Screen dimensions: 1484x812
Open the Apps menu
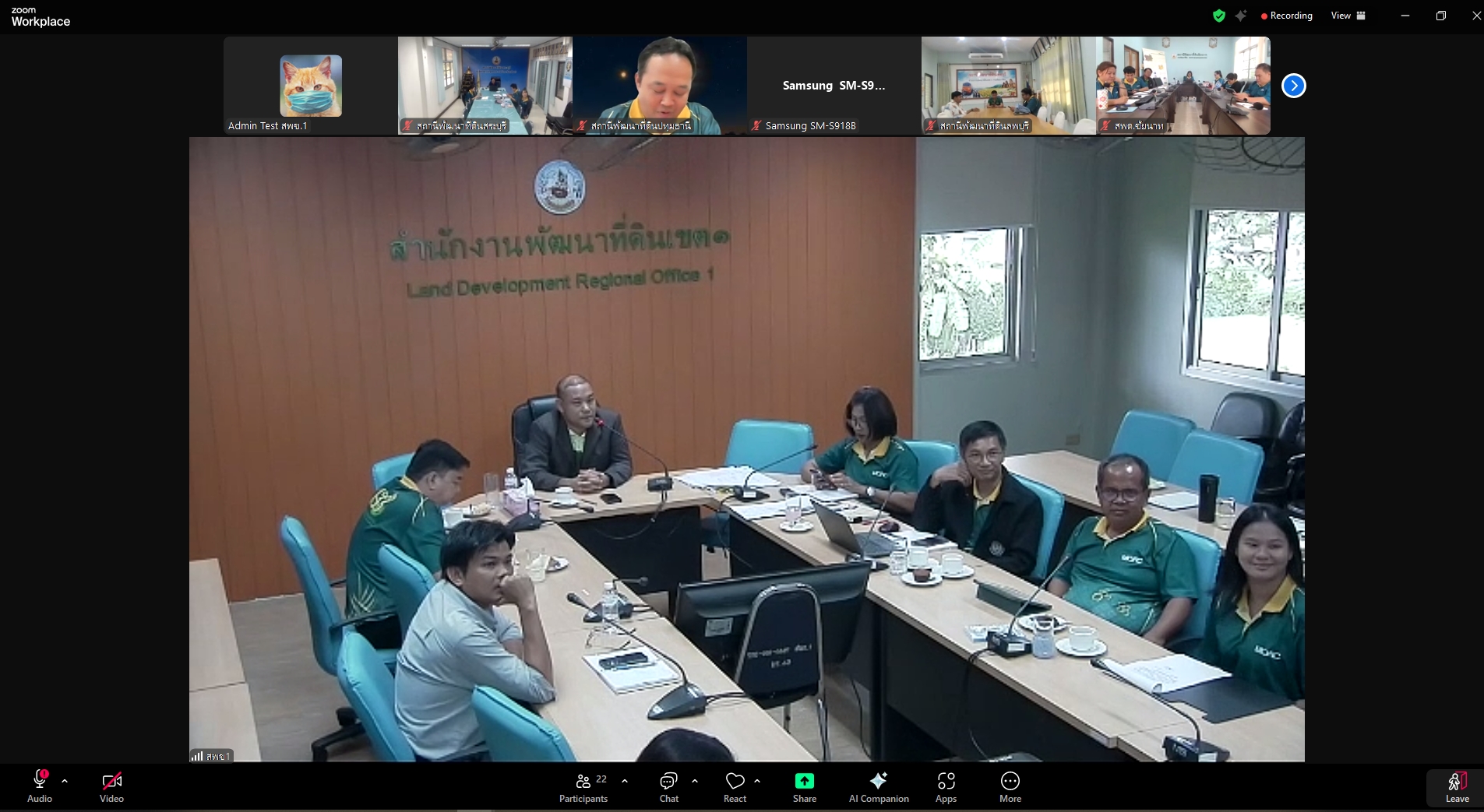pyautogui.click(x=946, y=786)
